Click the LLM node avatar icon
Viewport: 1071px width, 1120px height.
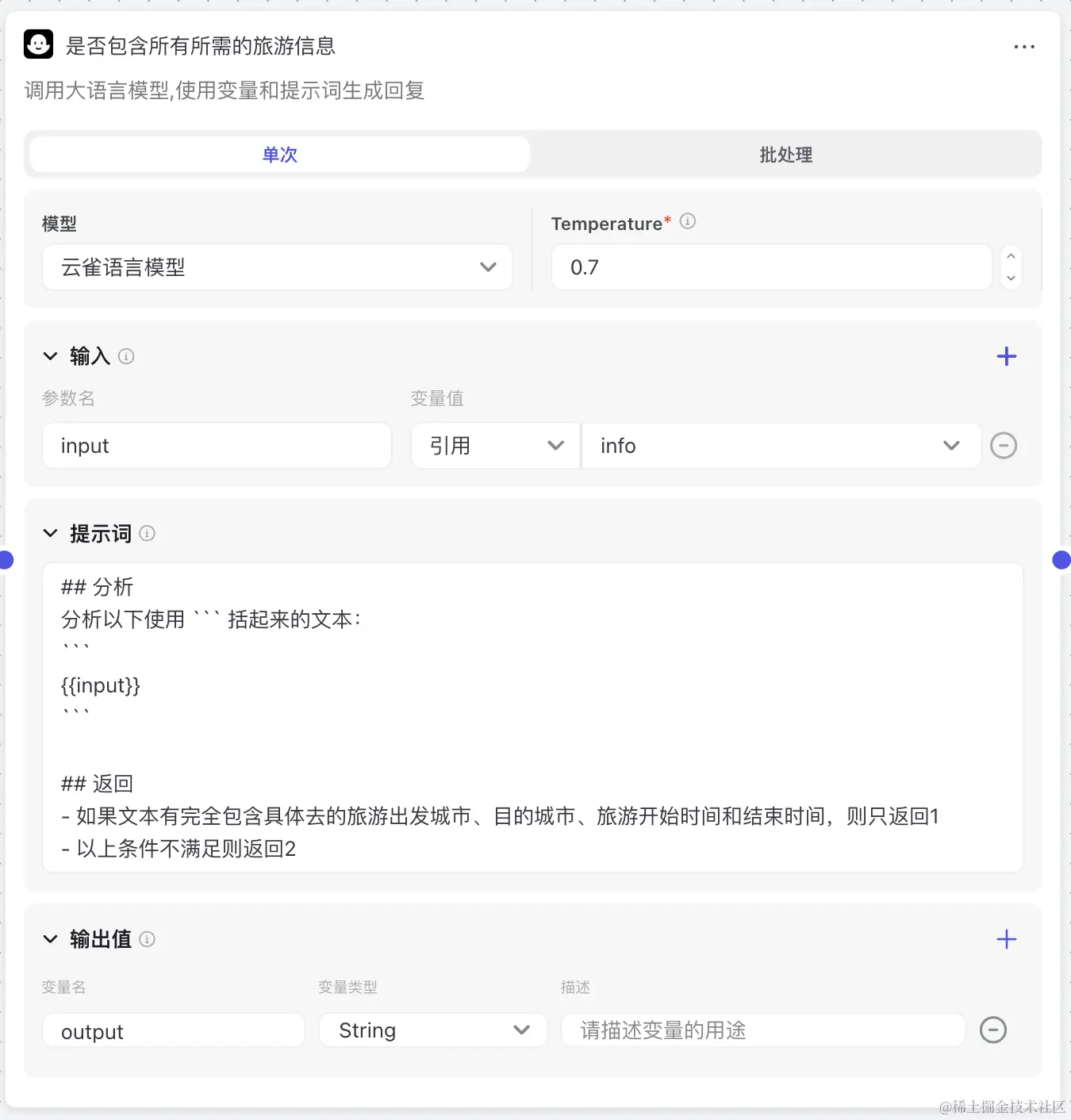(x=38, y=44)
